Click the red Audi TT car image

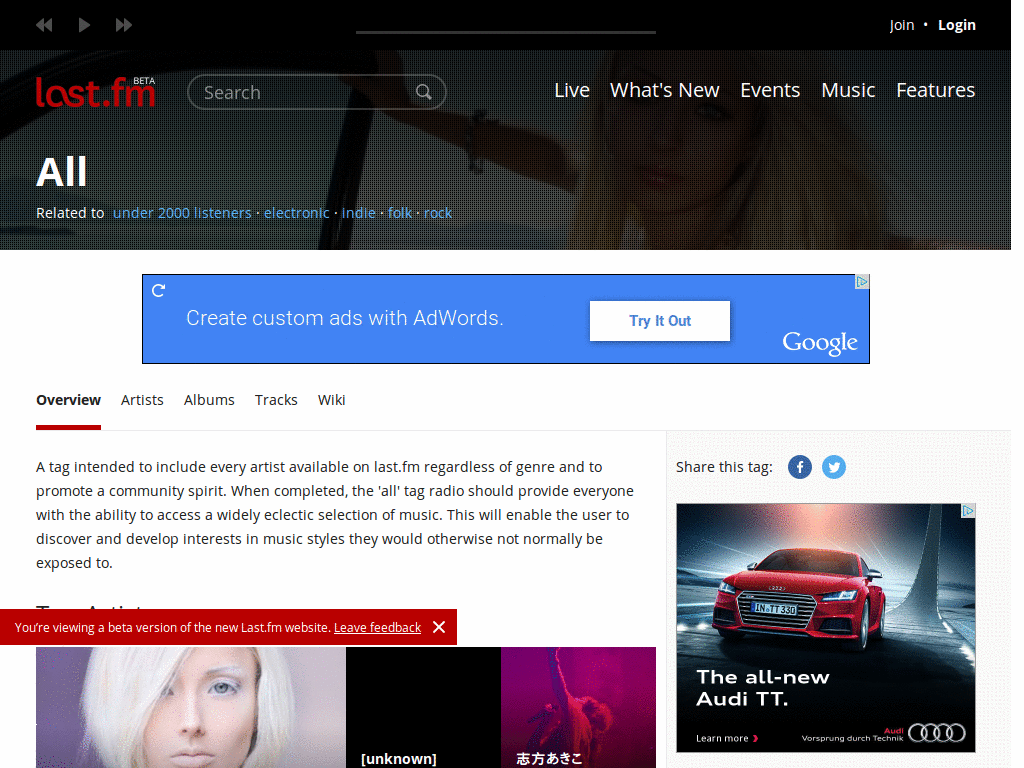[801, 598]
